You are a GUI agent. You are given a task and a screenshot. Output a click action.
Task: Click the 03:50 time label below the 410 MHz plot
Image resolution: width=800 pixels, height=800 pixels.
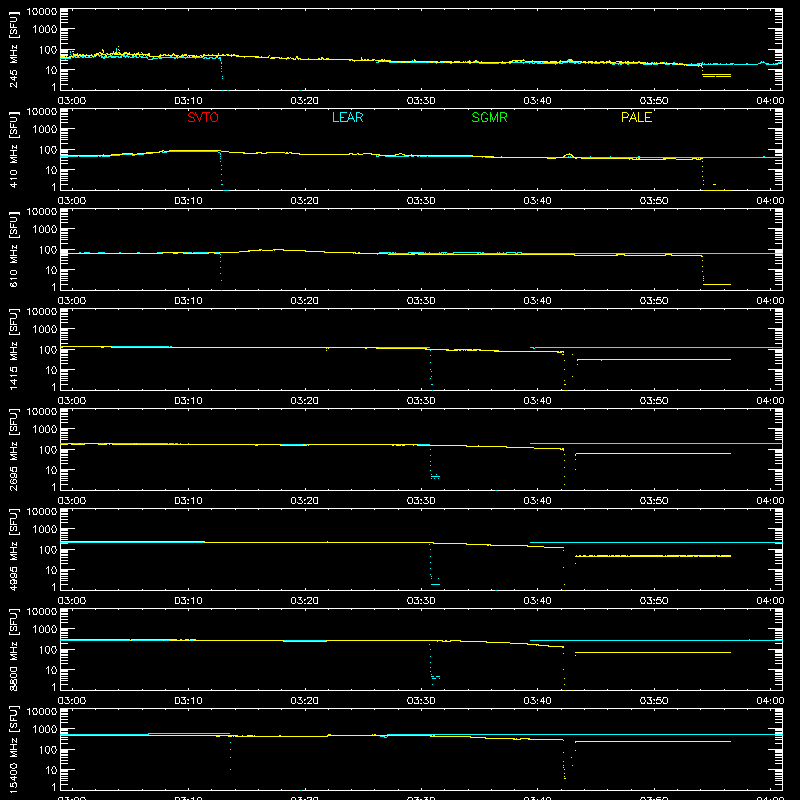pos(654,201)
